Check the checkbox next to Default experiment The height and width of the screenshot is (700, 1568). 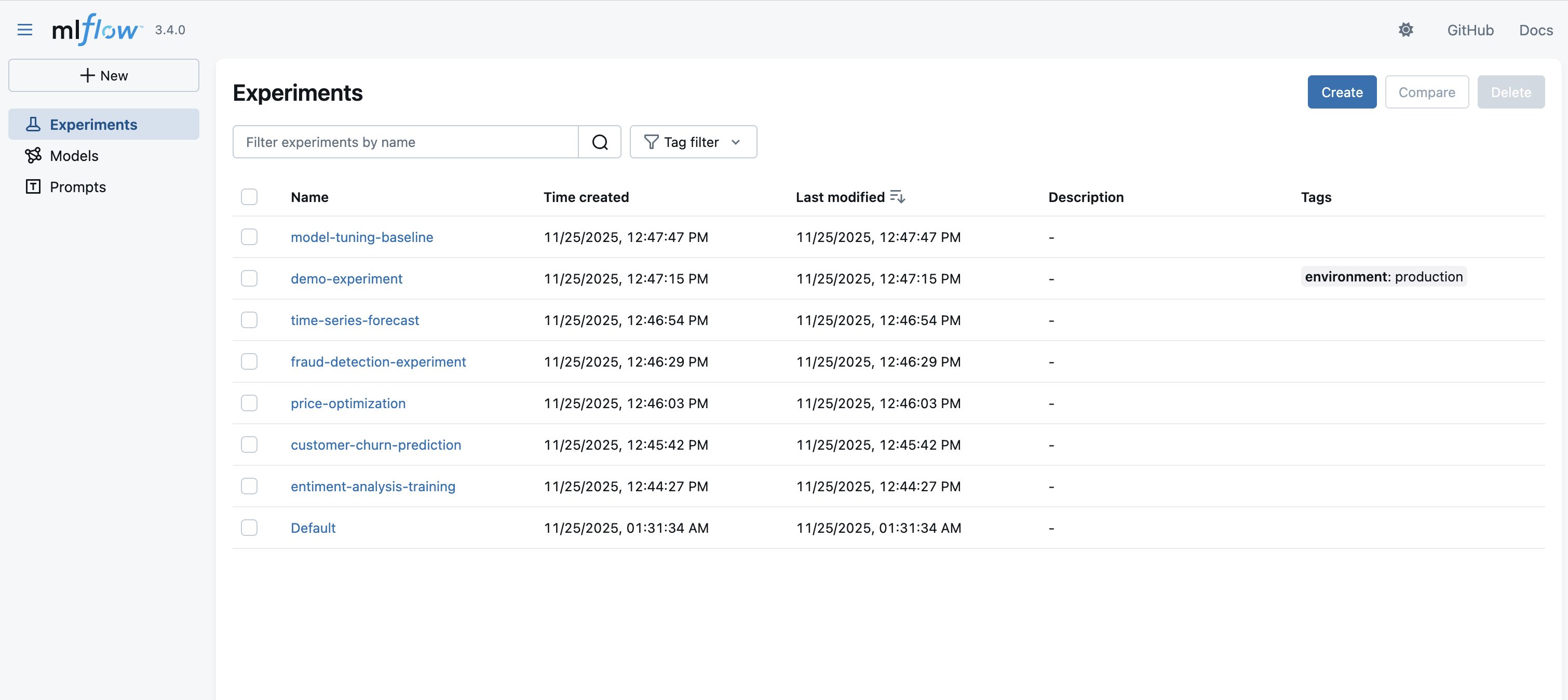(x=249, y=528)
